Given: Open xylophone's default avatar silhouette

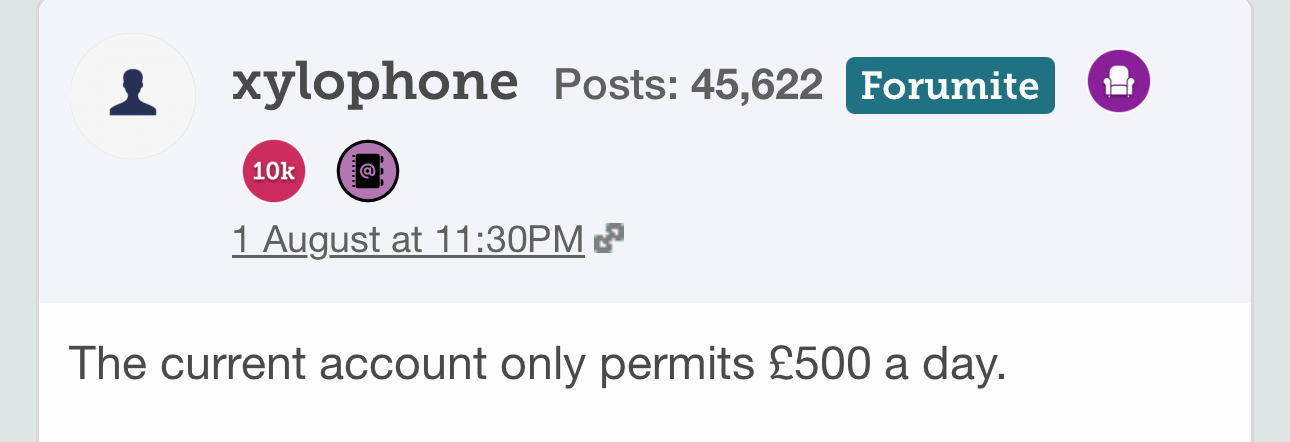Looking at the screenshot, I should (x=133, y=95).
